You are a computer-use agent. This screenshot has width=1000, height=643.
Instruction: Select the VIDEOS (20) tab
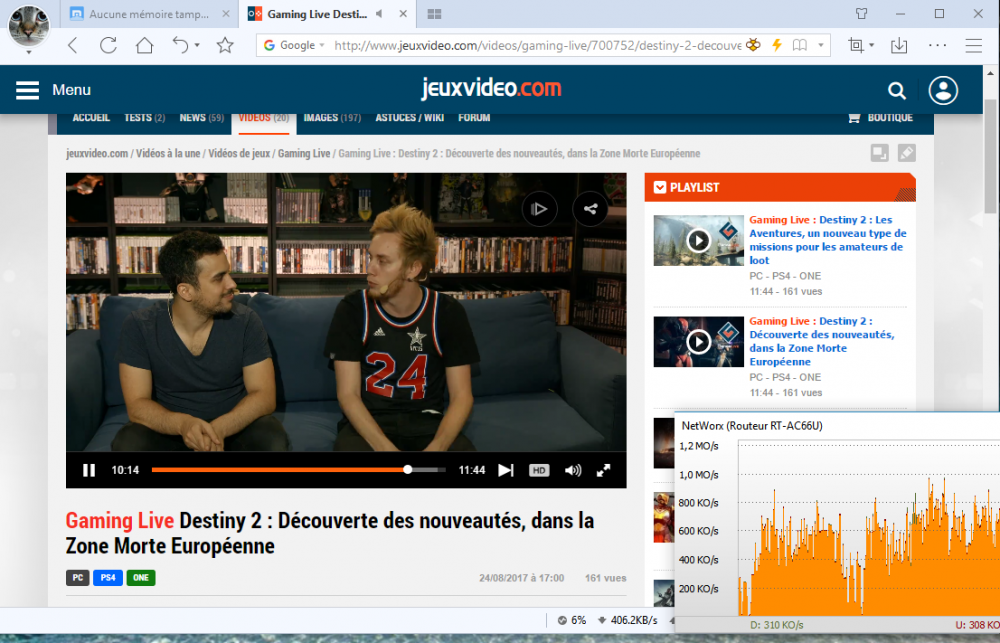point(263,118)
